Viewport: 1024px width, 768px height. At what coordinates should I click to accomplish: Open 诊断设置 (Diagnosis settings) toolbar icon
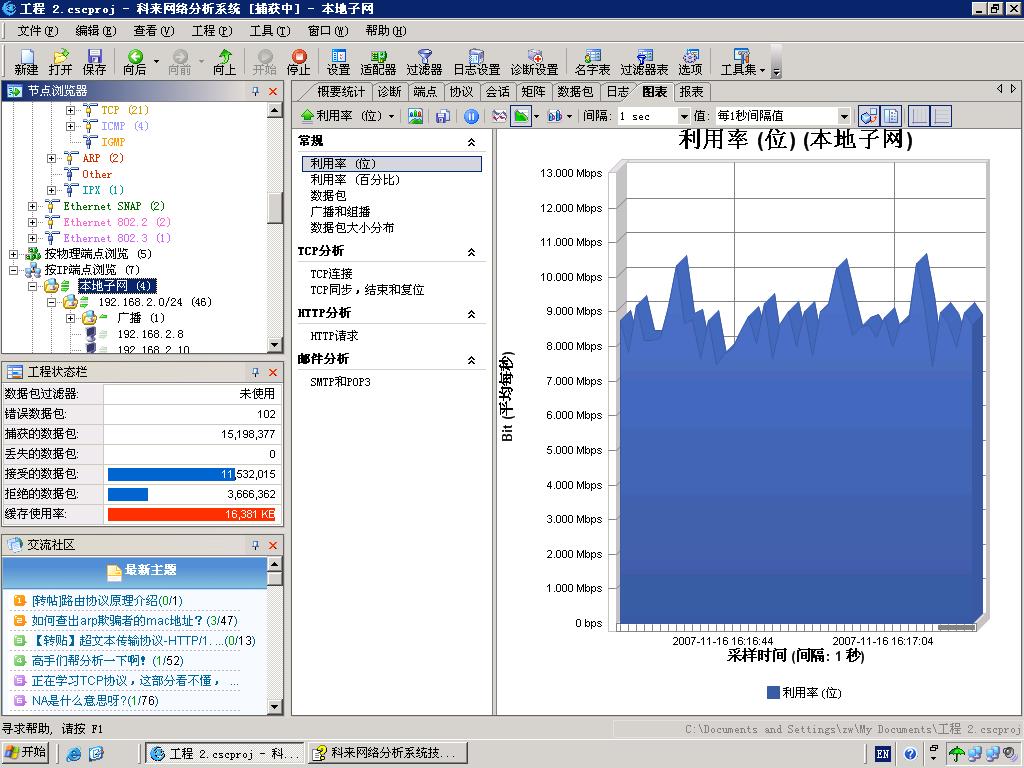pyautogui.click(x=534, y=58)
